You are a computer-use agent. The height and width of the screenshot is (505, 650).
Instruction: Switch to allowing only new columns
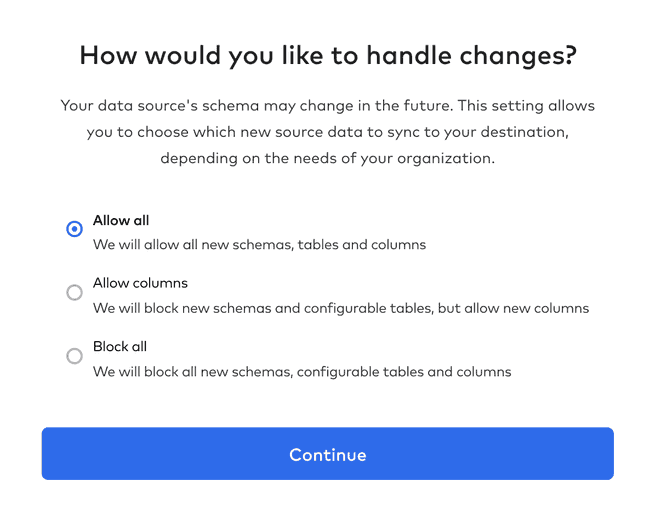coord(74,292)
